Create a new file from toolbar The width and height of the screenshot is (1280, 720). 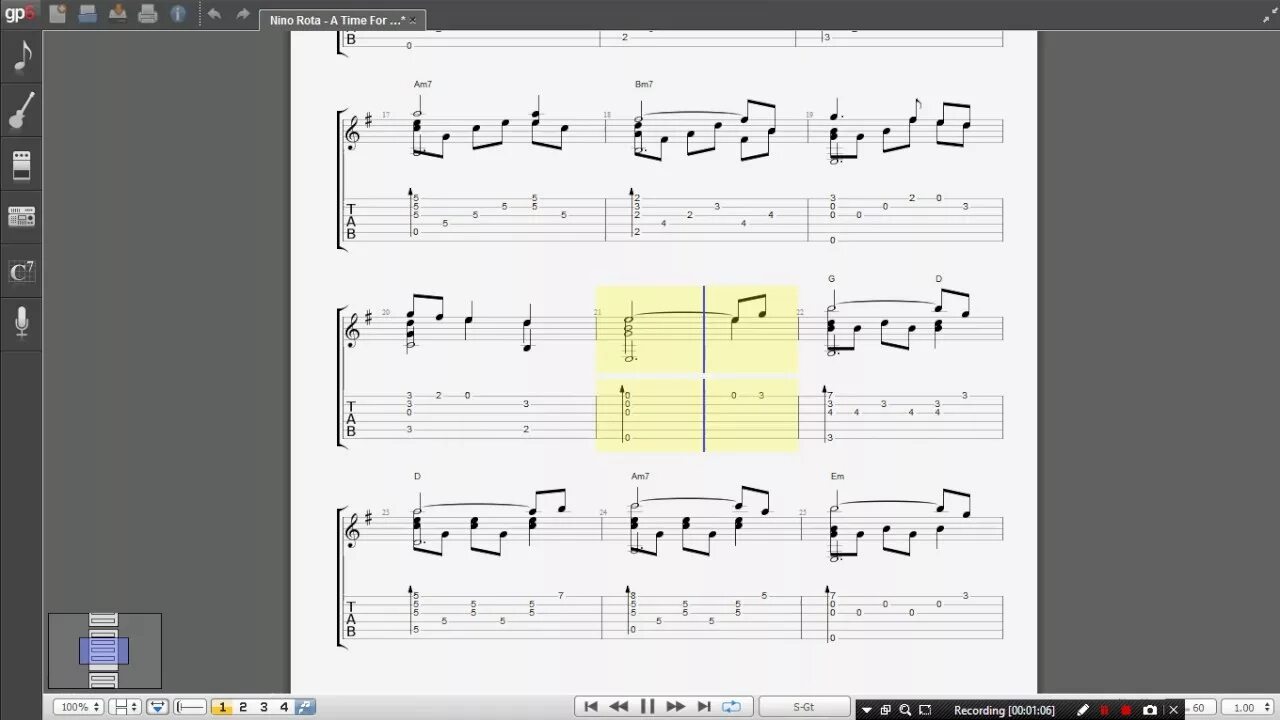tap(57, 13)
